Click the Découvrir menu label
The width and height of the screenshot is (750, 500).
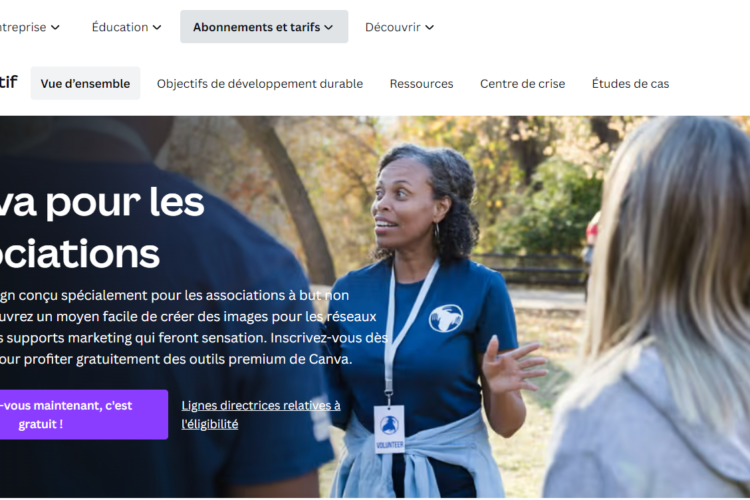coord(393,27)
